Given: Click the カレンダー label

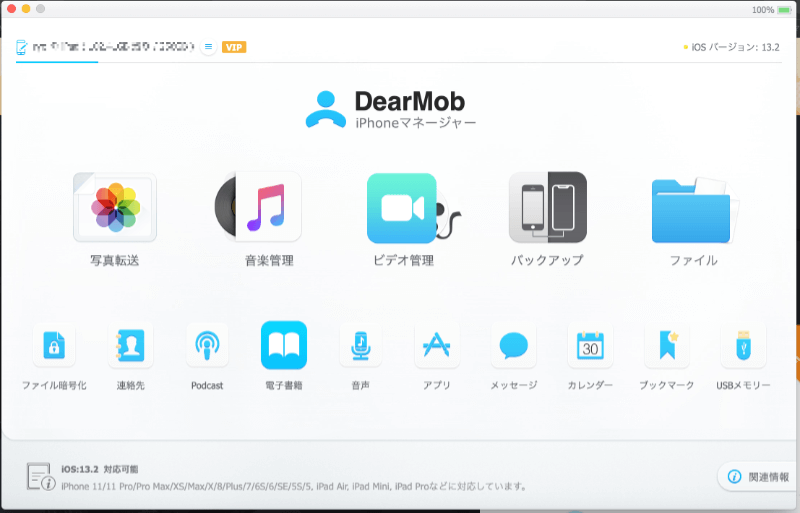Looking at the screenshot, I should (590, 385).
